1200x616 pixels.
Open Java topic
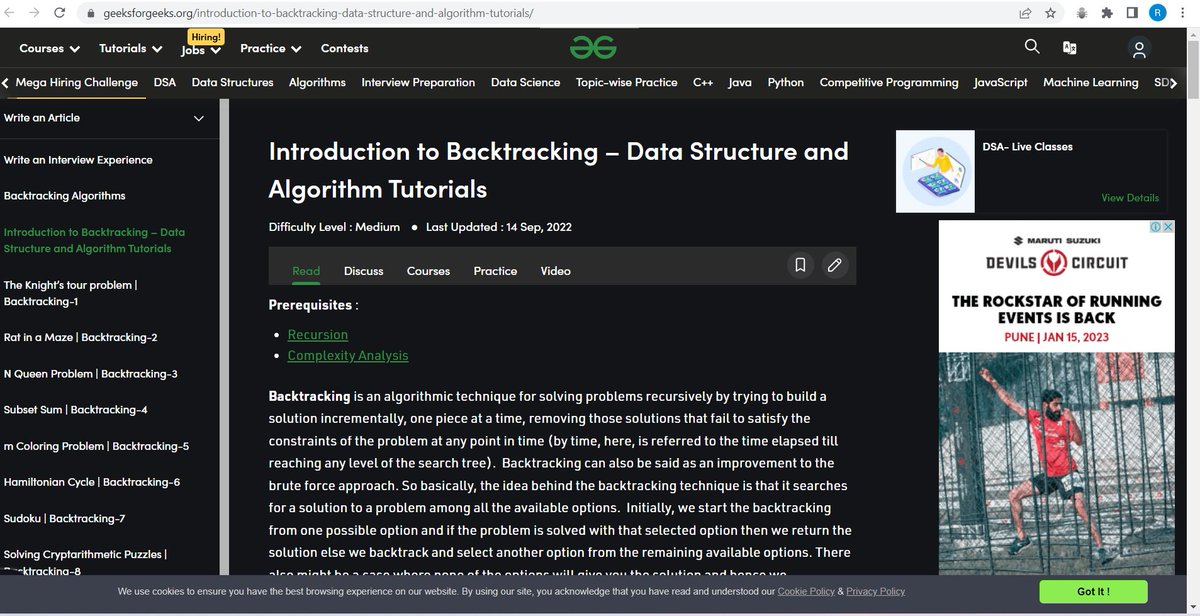click(x=740, y=82)
